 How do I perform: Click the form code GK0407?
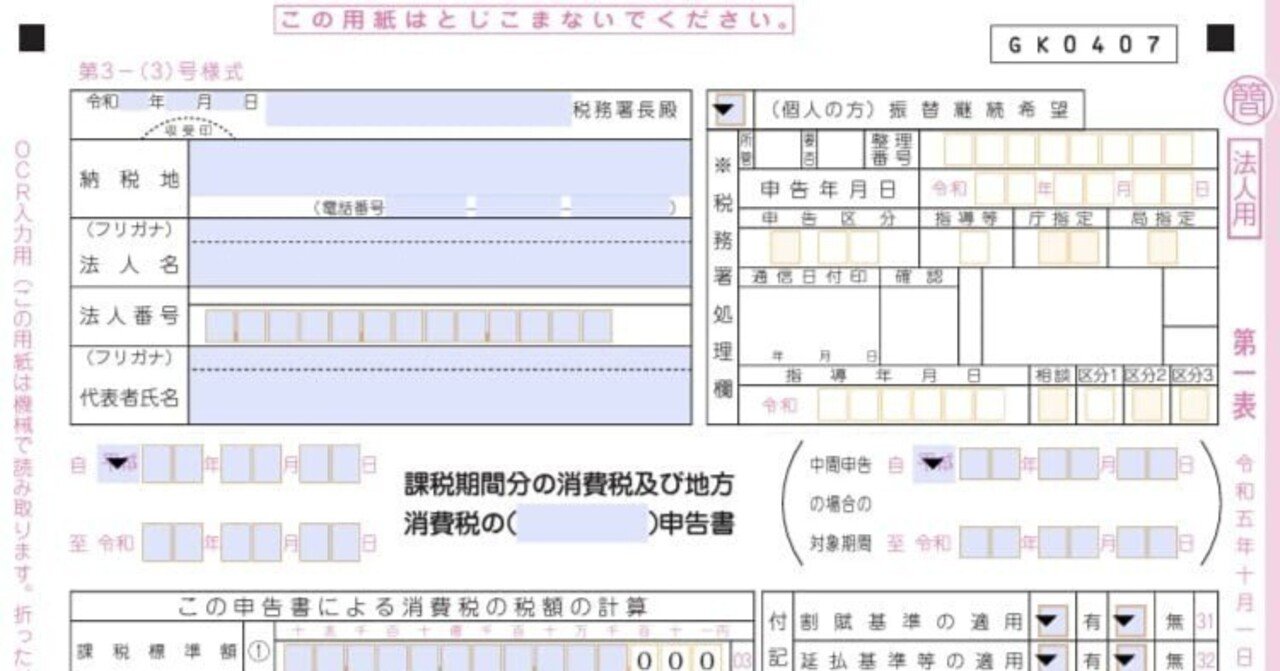coord(1084,44)
